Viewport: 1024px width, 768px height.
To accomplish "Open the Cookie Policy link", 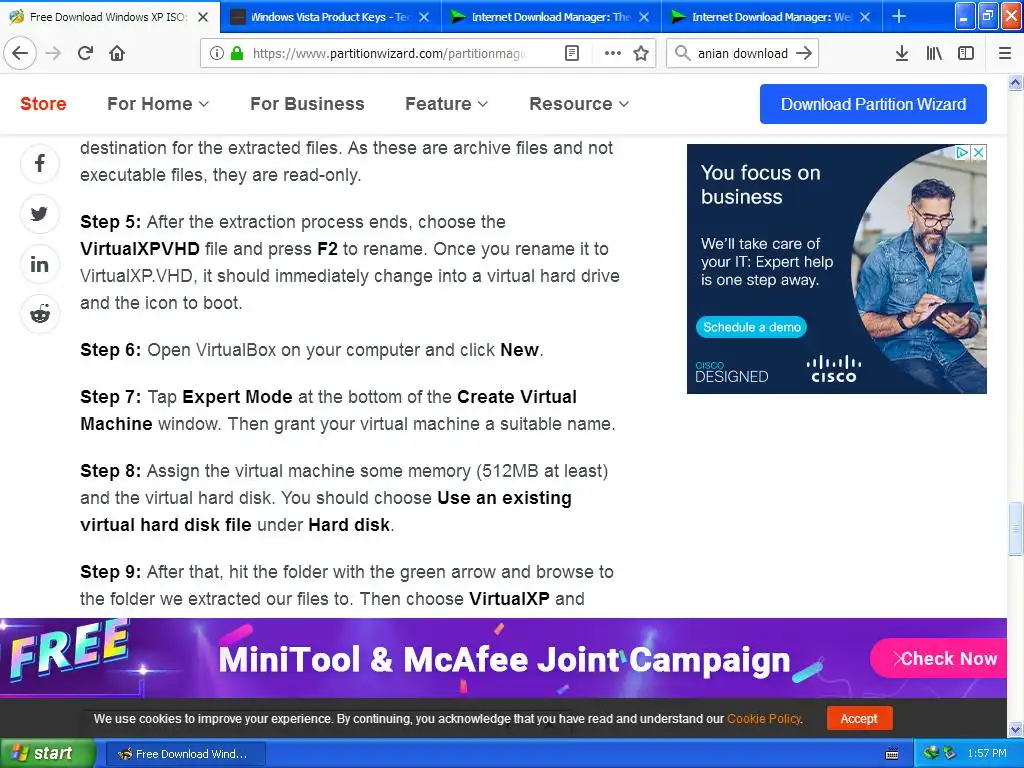I will pos(763,718).
